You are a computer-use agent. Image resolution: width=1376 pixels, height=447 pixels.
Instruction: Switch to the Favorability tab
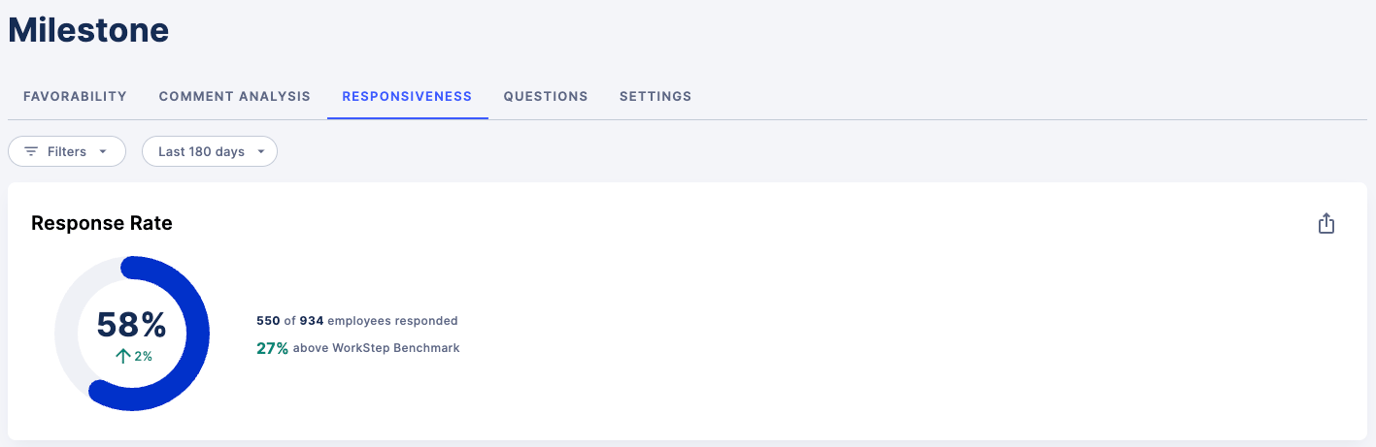(75, 97)
